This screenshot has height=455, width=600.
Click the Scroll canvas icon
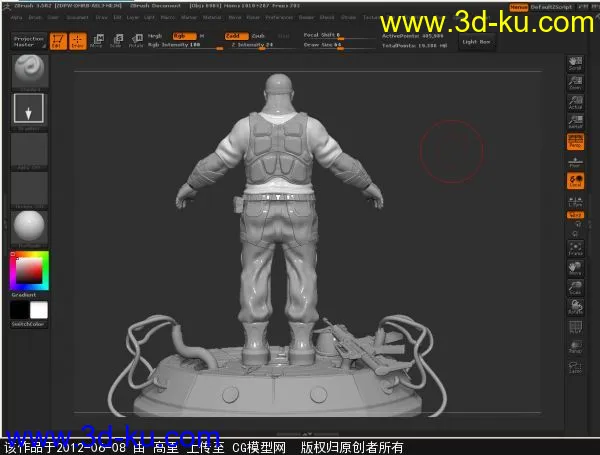(575, 63)
